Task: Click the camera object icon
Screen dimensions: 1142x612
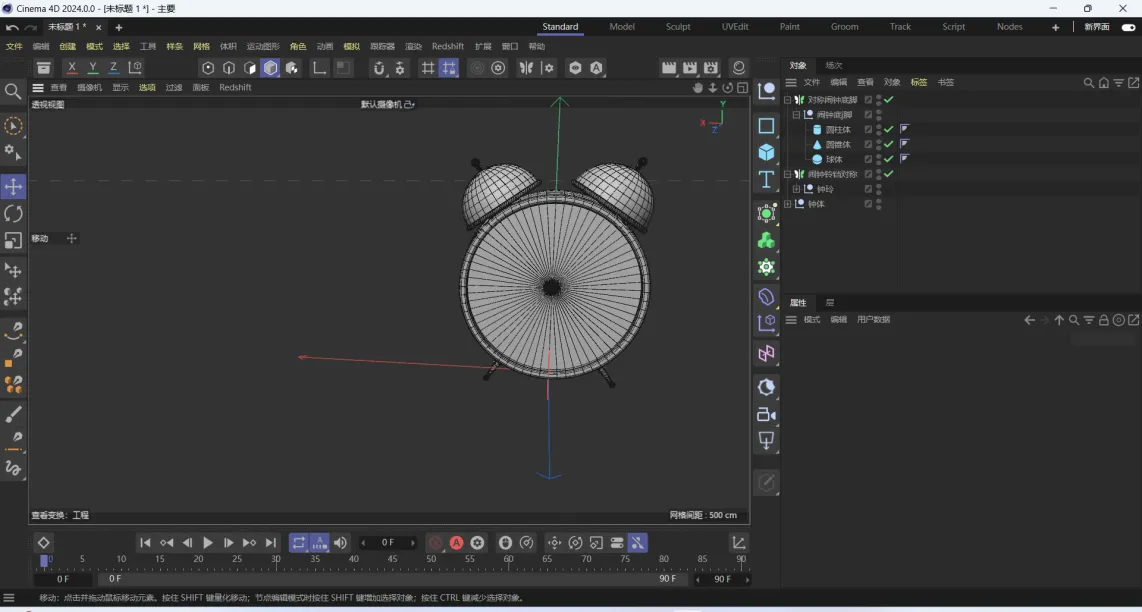Action: pos(766,414)
